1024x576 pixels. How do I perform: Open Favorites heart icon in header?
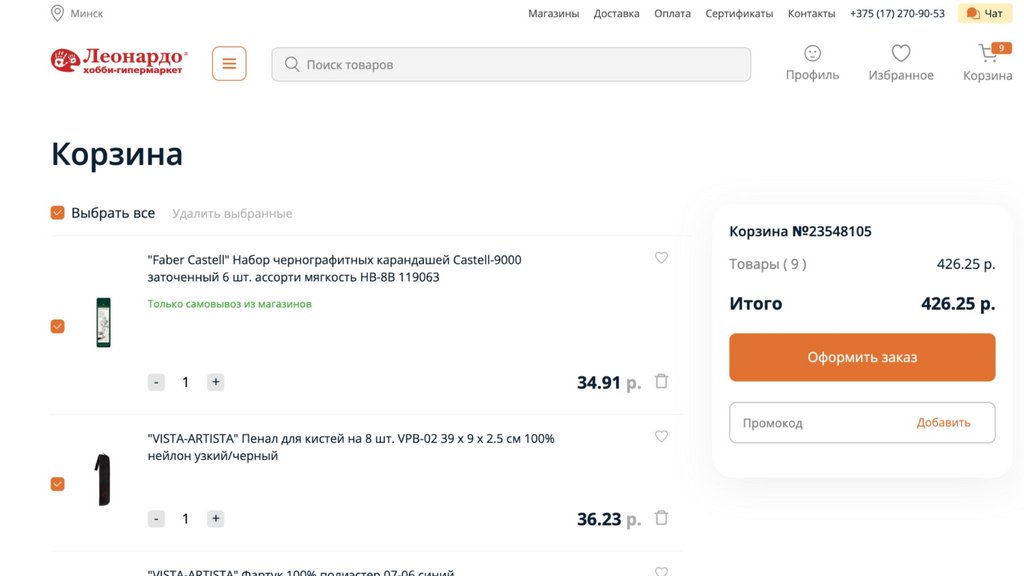click(901, 53)
